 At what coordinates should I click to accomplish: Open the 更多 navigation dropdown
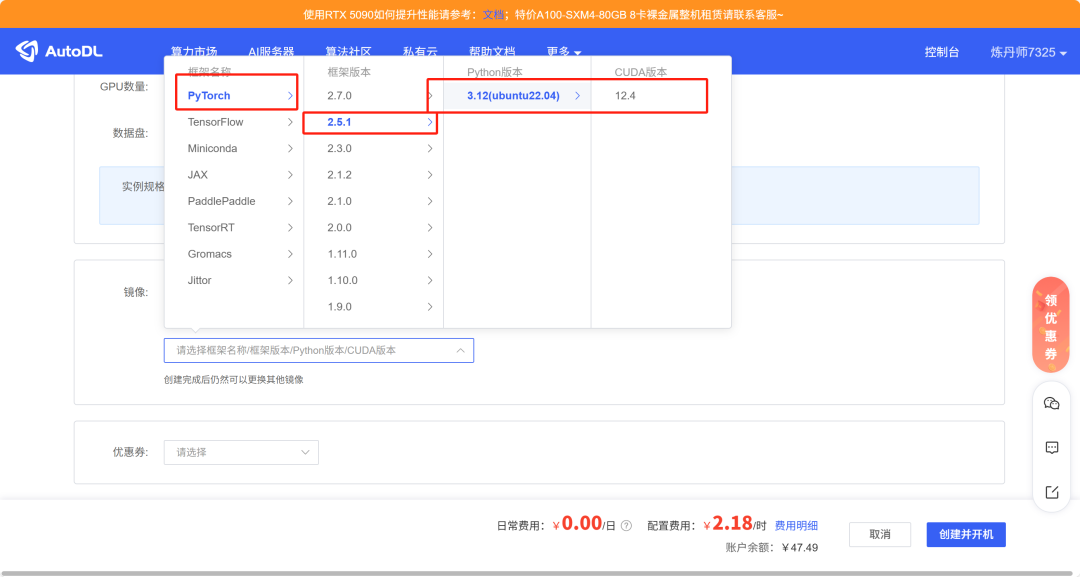[563, 52]
